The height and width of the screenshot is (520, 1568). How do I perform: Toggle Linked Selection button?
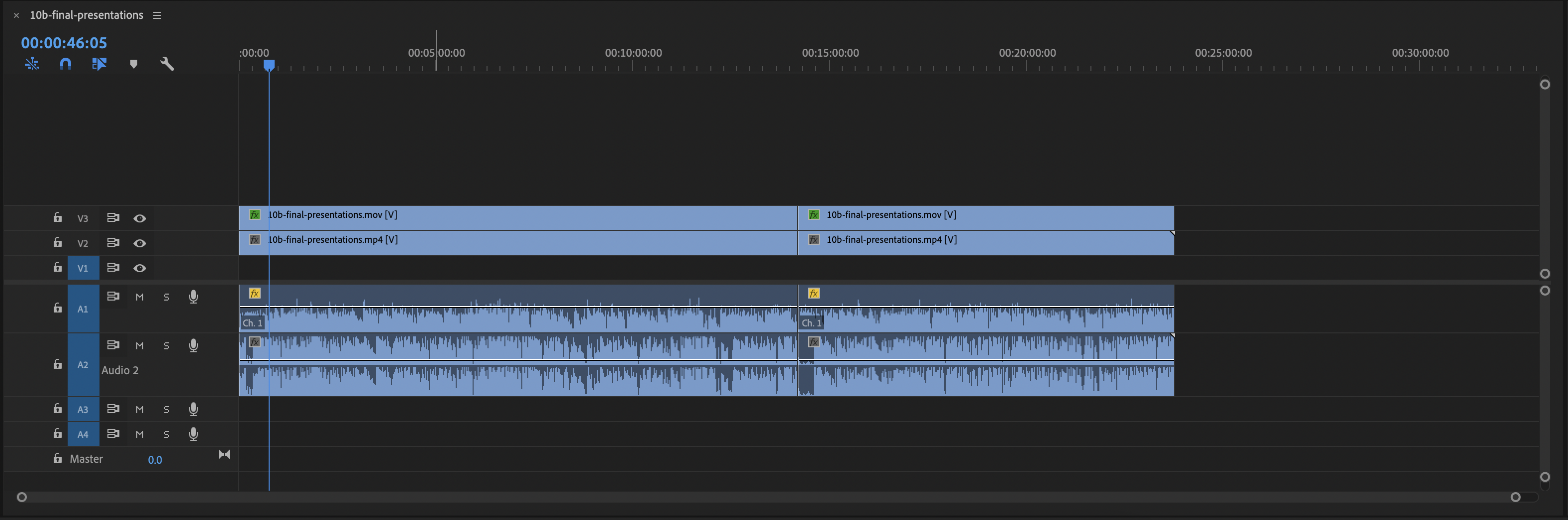tap(99, 64)
